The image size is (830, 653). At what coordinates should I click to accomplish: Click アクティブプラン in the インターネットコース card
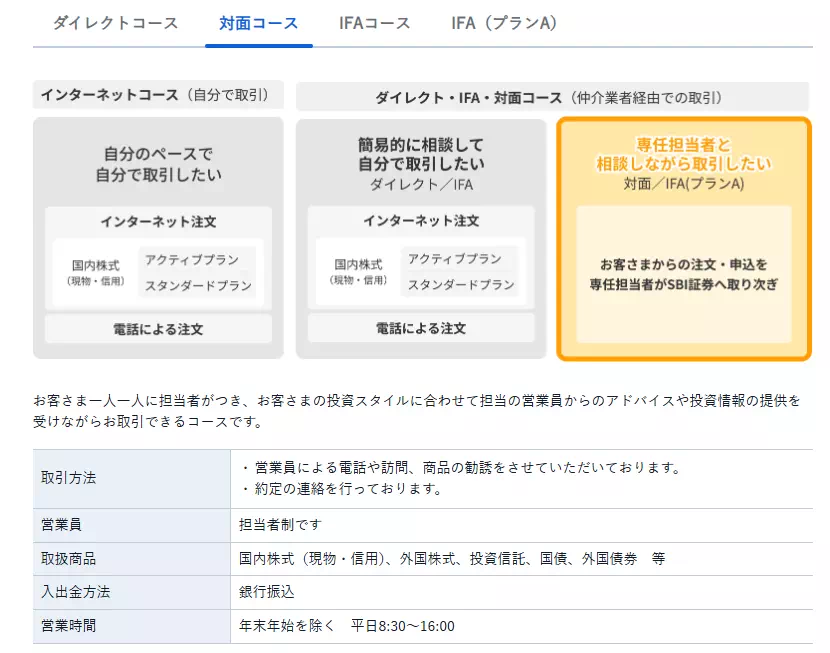192,260
